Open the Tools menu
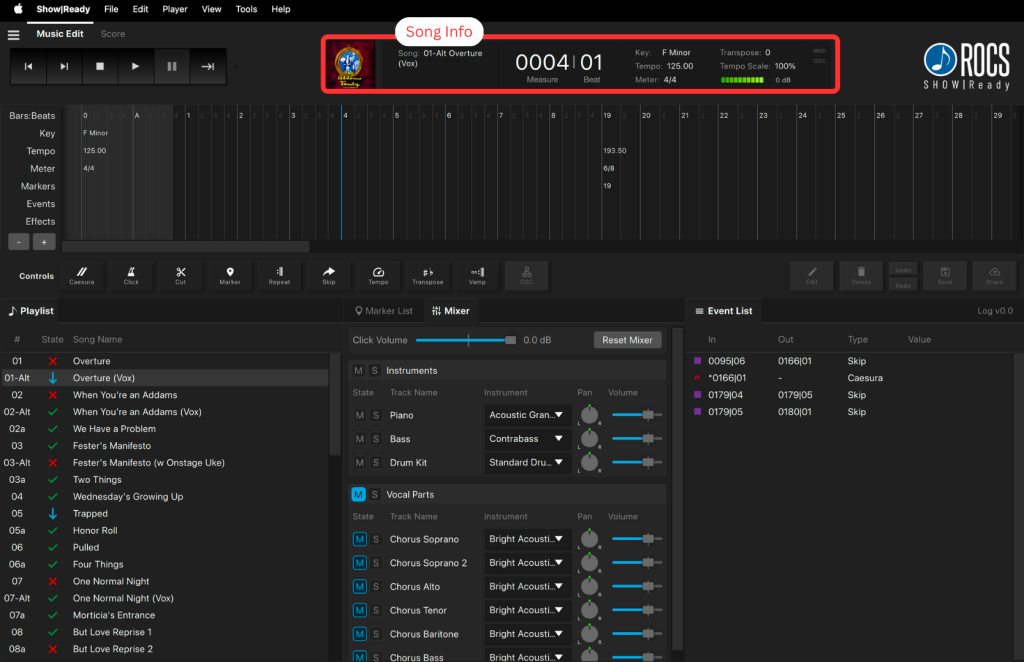 tap(246, 9)
